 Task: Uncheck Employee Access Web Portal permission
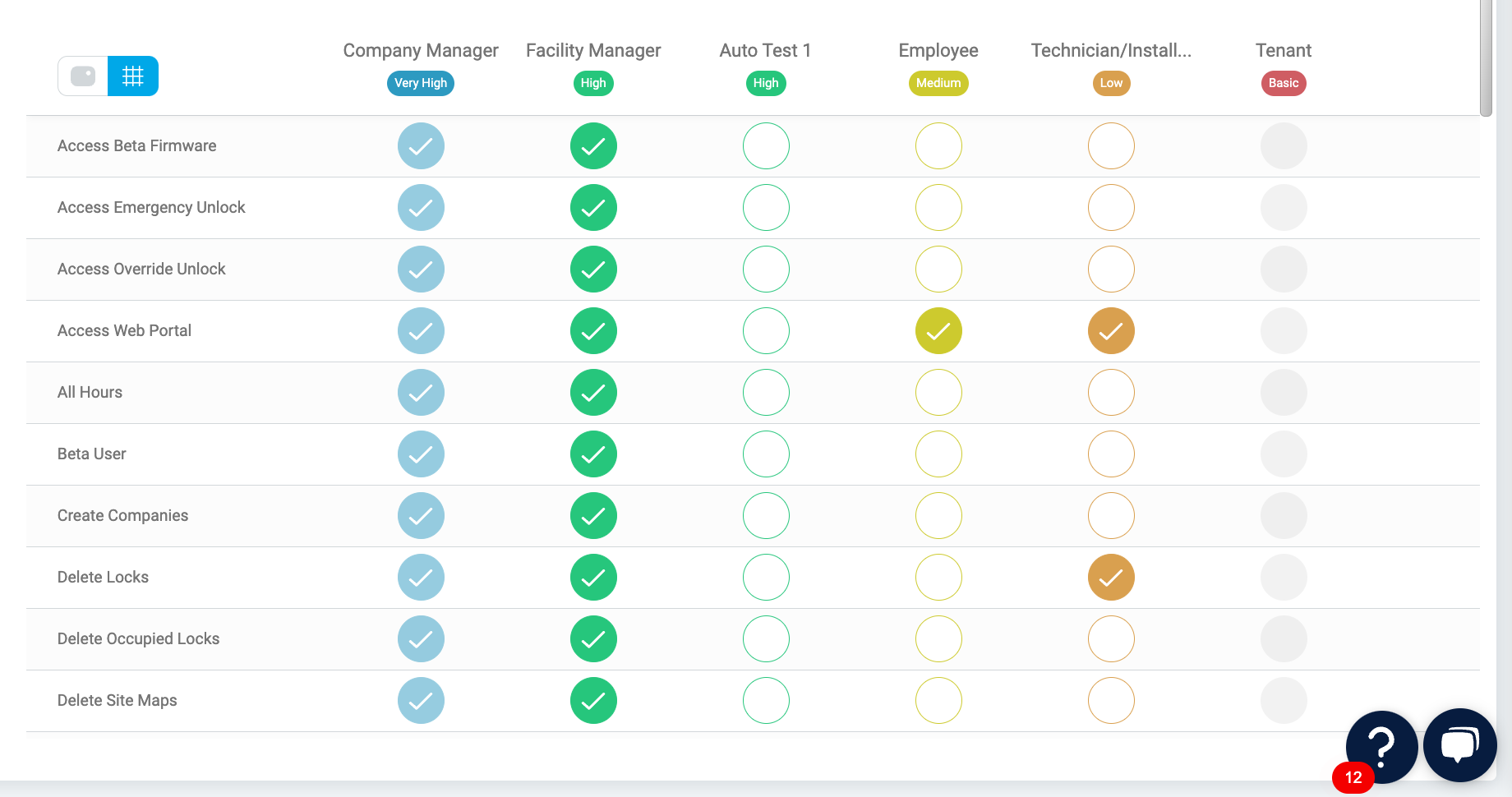tap(938, 331)
